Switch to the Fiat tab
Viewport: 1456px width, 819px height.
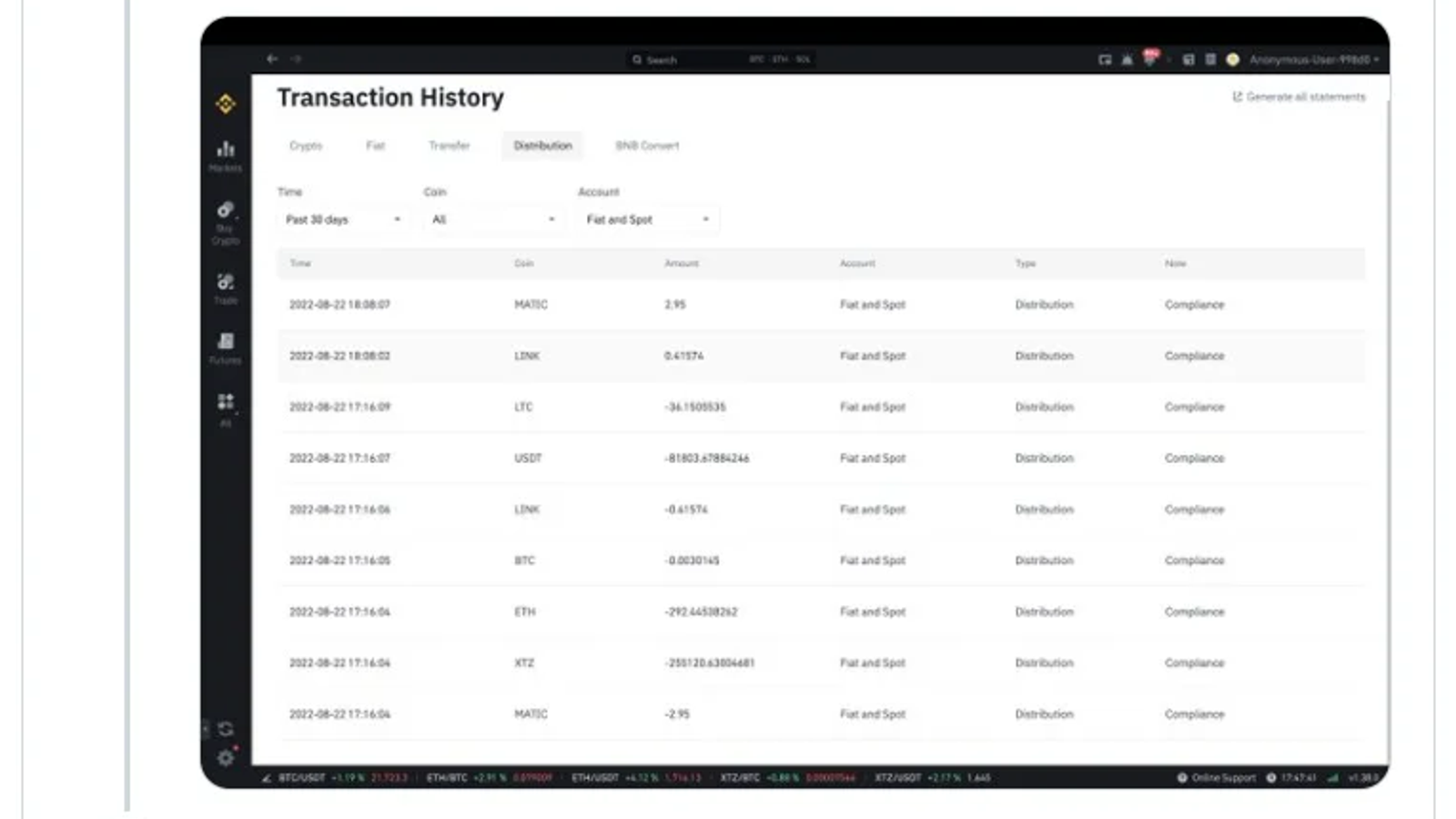click(x=376, y=146)
